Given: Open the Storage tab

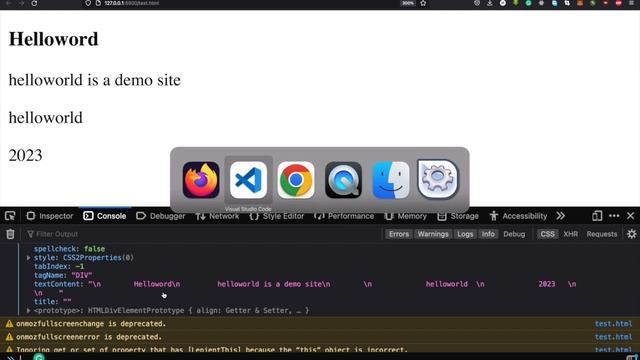Looking at the screenshot, I should coord(458,216).
